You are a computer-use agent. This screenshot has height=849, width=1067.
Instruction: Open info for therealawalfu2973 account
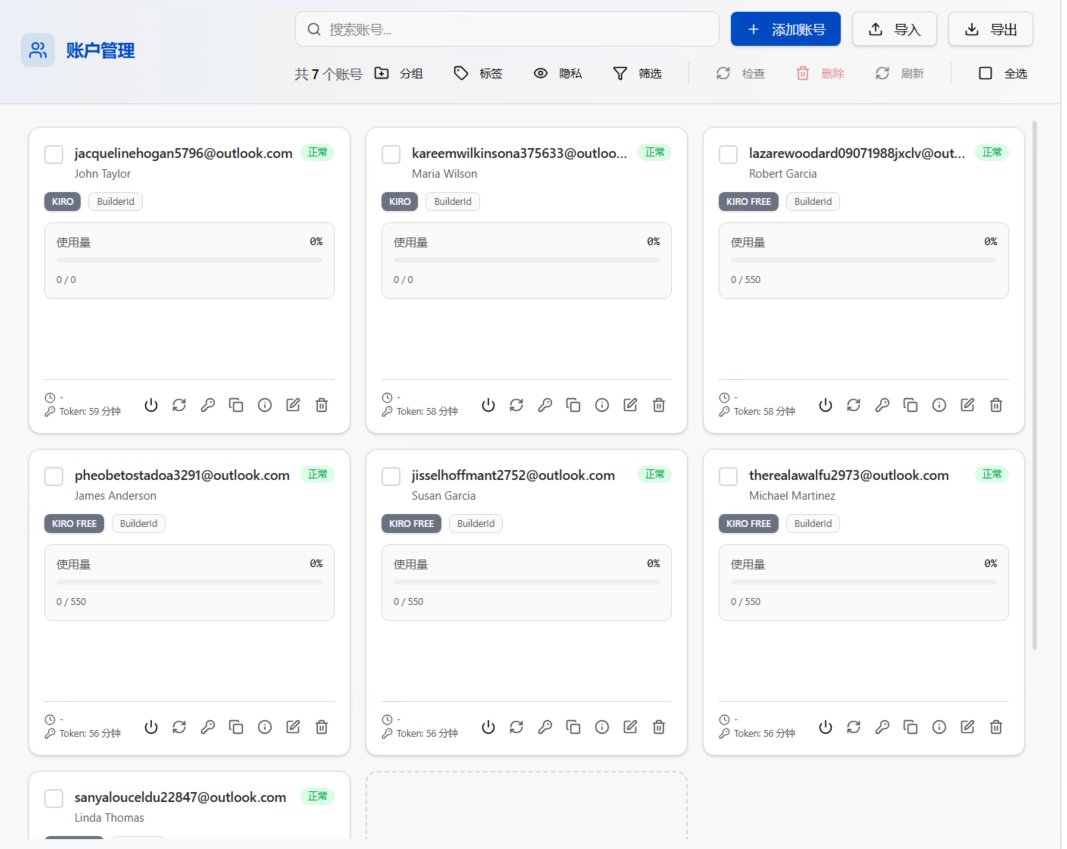(939, 727)
